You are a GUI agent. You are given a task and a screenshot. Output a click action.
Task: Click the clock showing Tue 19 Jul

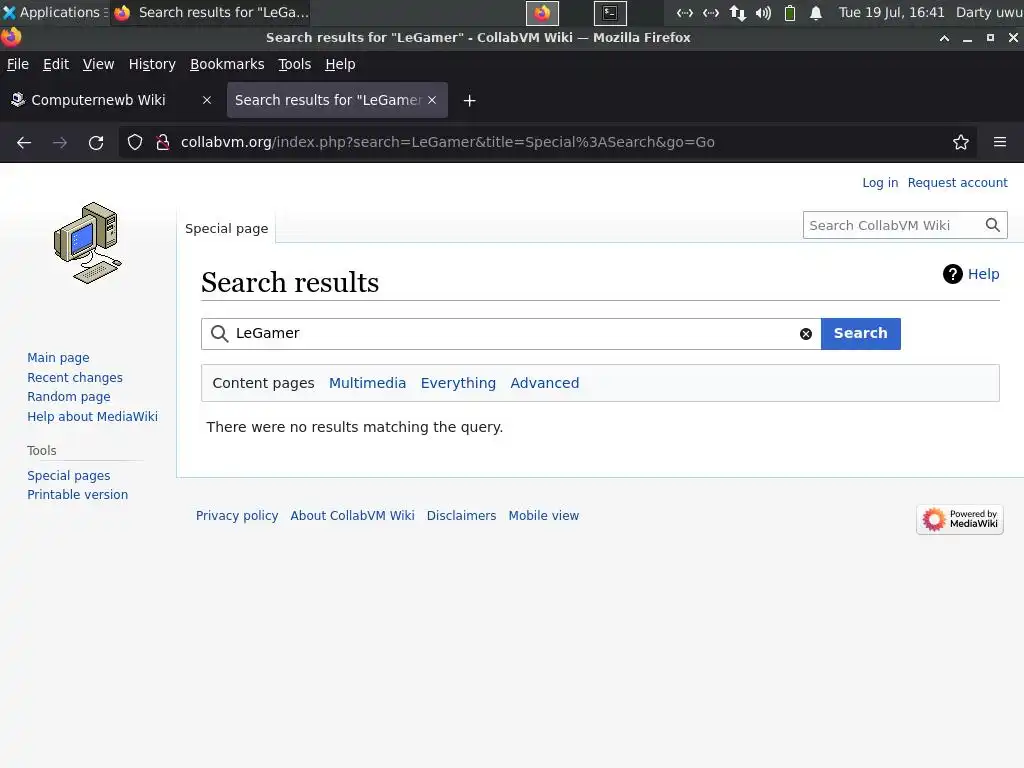(891, 12)
